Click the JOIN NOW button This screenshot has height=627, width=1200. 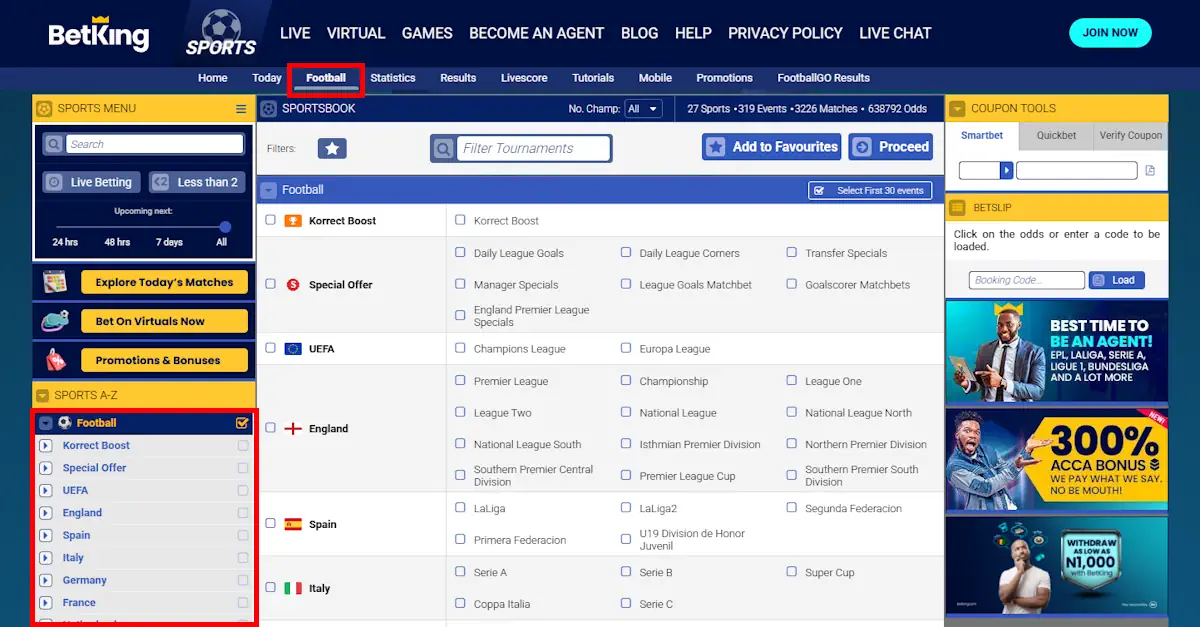pyautogui.click(x=1110, y=32)
